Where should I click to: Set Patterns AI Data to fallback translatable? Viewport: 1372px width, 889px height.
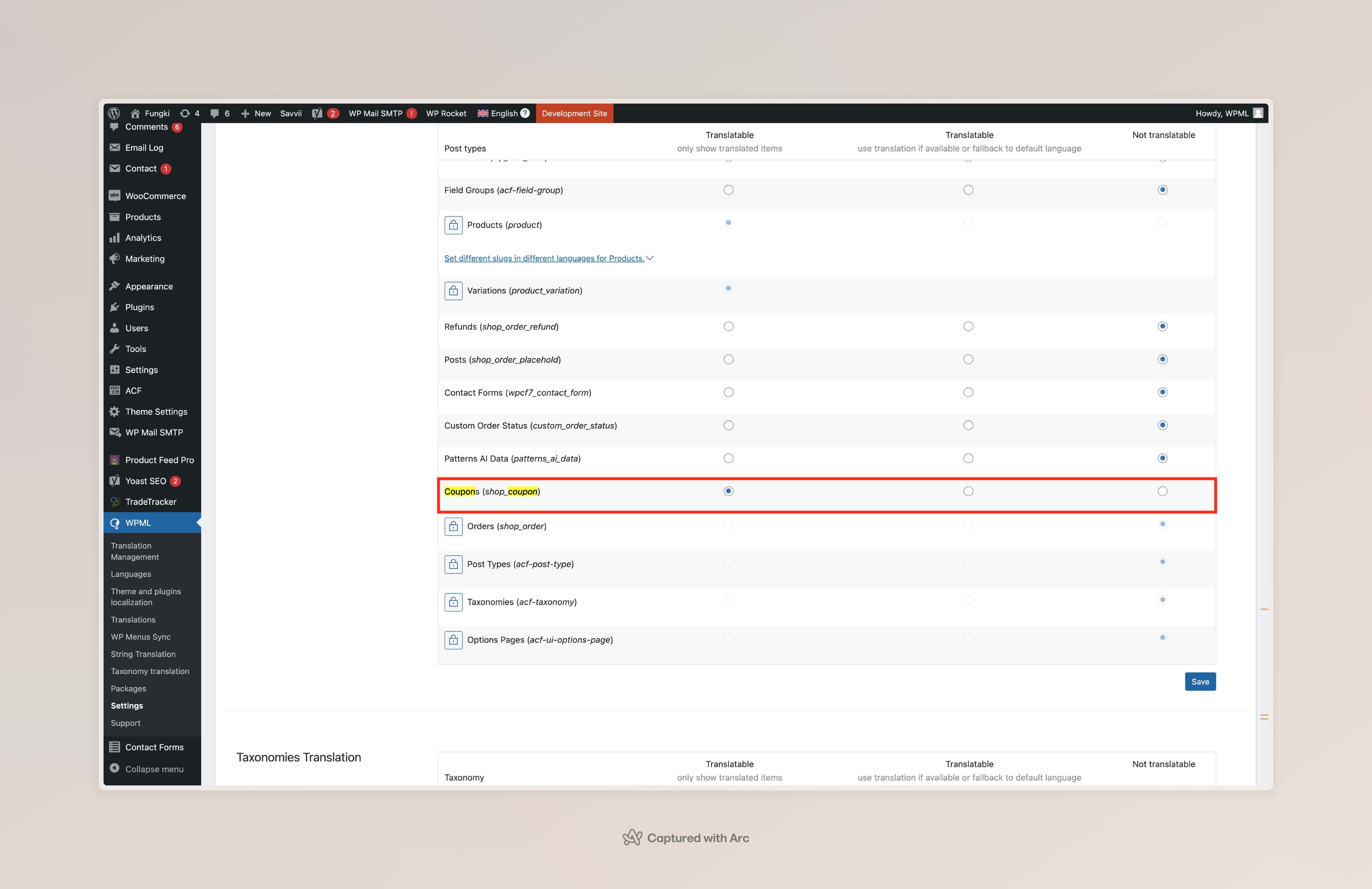click(969, 458)
